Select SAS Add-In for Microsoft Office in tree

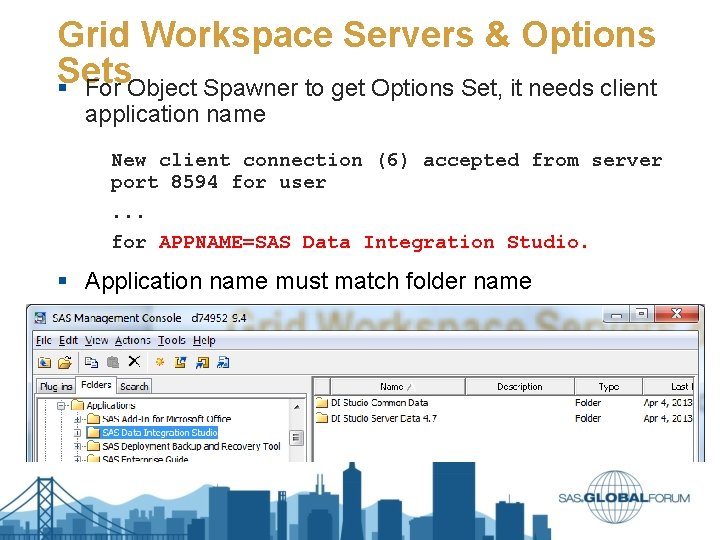[166, 419]
